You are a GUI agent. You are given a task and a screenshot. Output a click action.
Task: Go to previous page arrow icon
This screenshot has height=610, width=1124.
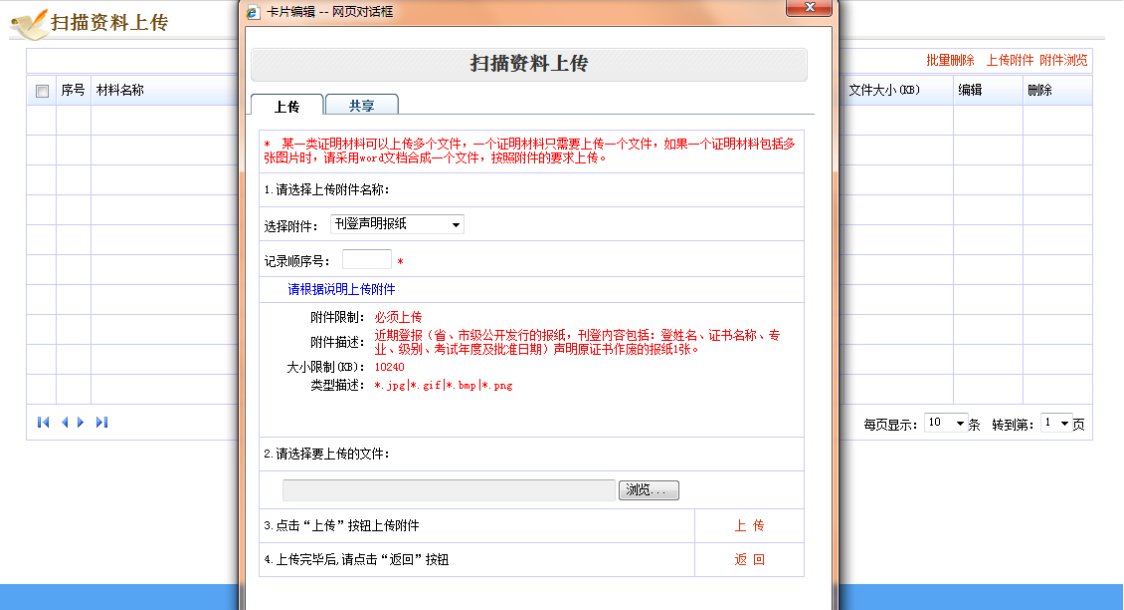pos(65,422)
